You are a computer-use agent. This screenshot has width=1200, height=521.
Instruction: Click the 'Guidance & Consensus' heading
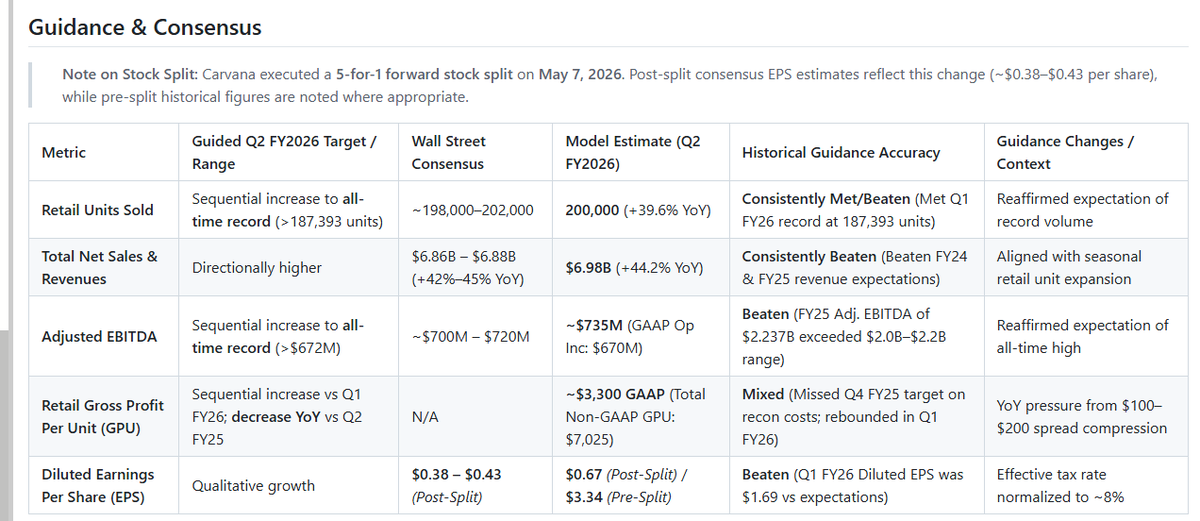[145, 28]
